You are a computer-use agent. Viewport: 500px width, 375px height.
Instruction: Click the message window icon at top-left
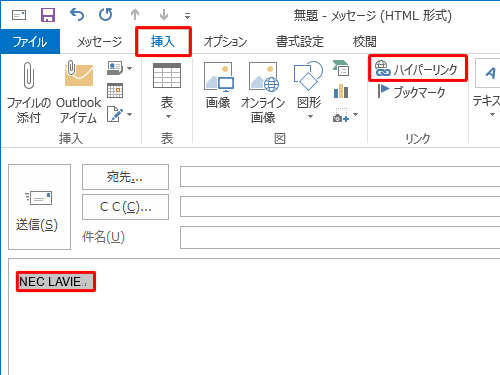click(19, 15)
